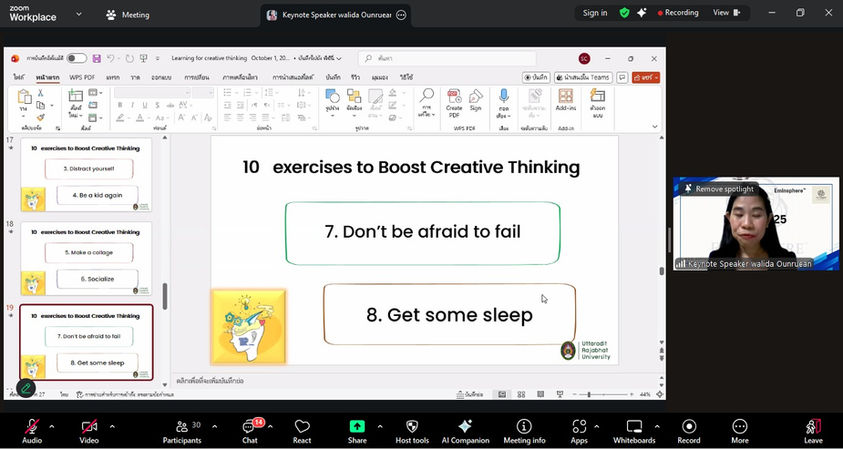Switch to Normal view in status bar
This screenshot has width=843, height=449.
[x=502, y=394]
